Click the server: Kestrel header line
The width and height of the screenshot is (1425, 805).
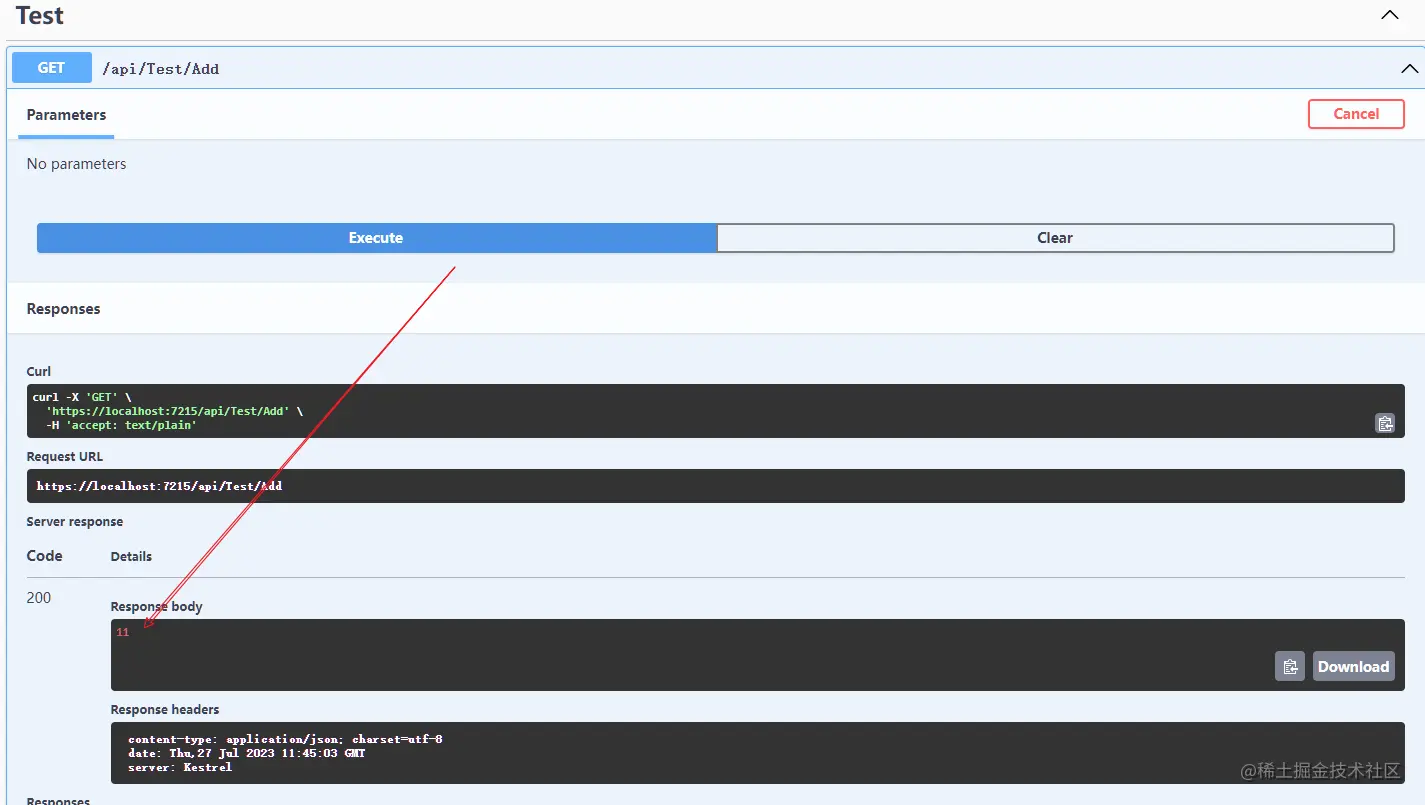[x=180, y=767]
